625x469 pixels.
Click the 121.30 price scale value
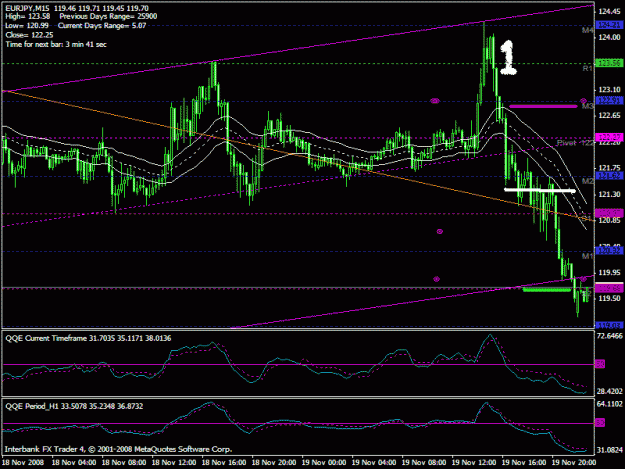(609, 194)
